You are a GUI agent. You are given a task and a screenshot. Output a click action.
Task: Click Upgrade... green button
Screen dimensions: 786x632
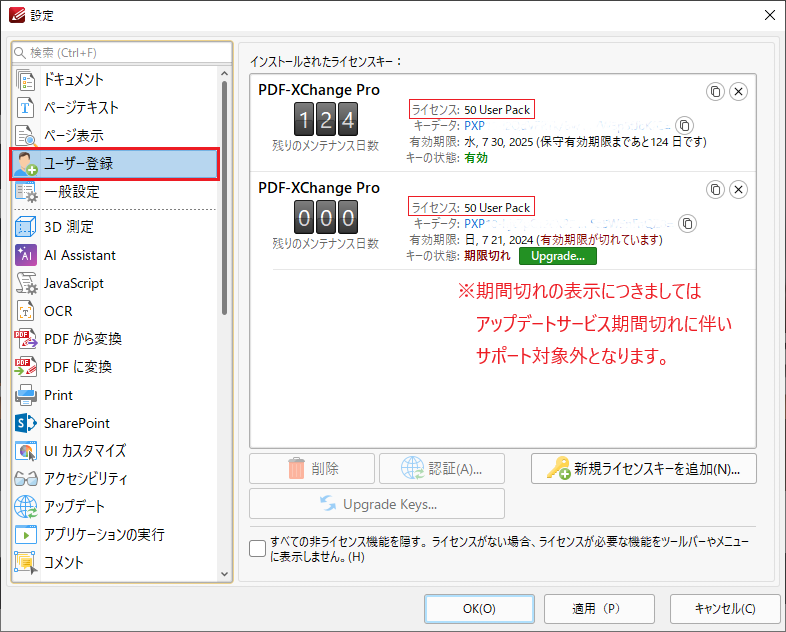tap(558, 256)
